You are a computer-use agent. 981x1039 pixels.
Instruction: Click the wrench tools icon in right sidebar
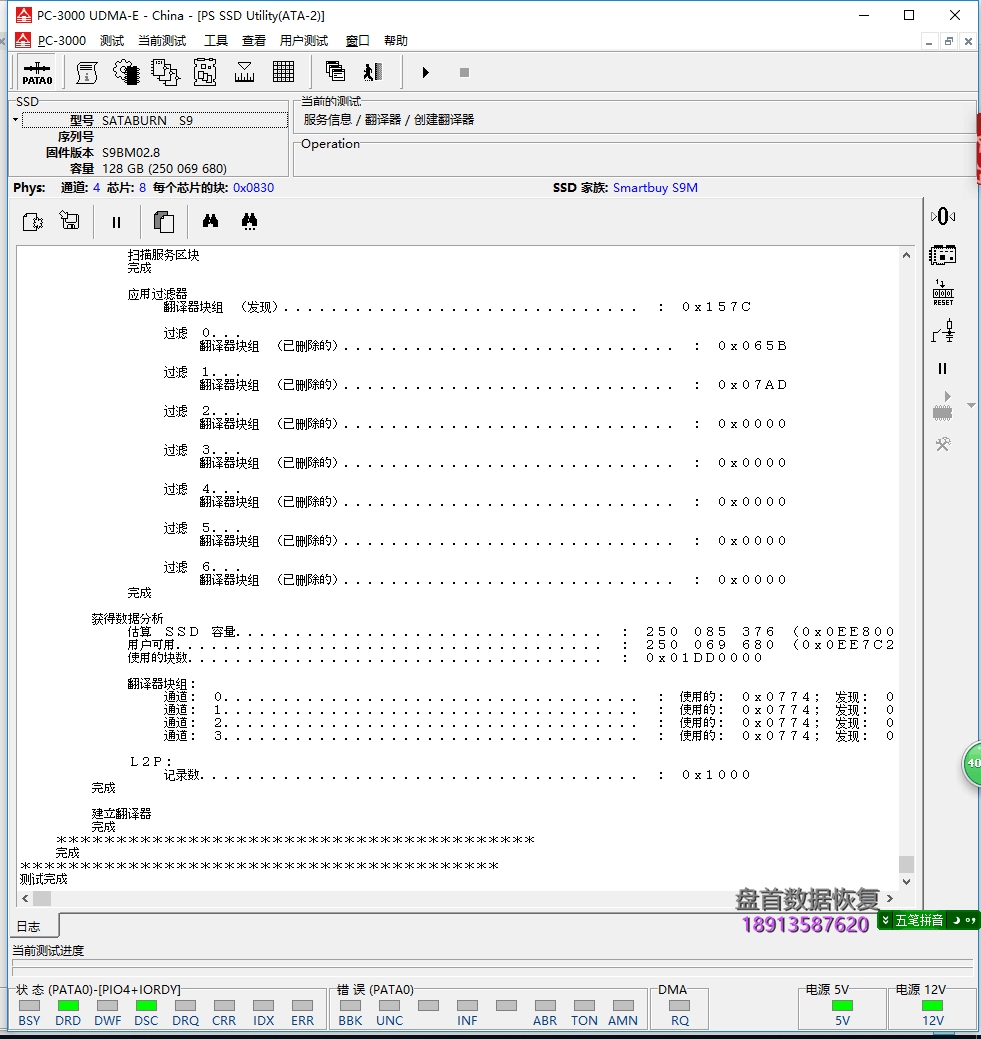point(943,444)
